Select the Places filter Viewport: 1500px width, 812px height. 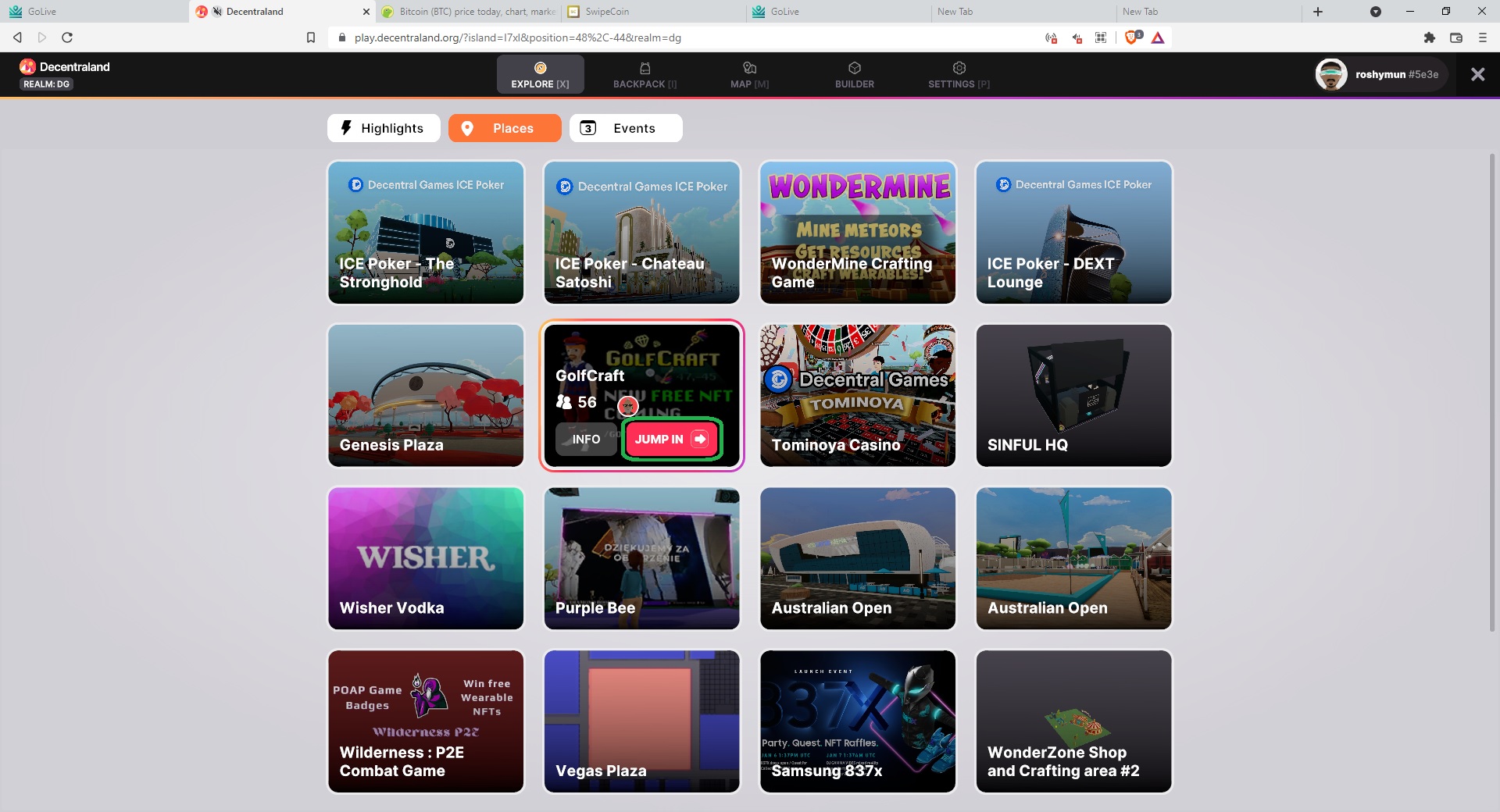pos(505,128)
